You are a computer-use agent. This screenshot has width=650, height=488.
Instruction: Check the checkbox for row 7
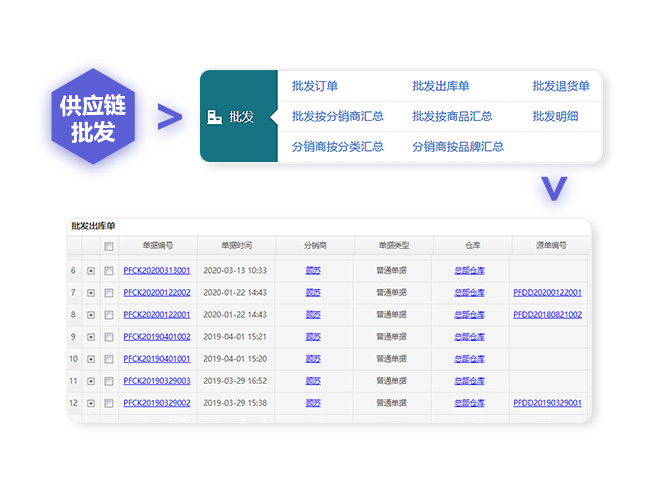pos(109,293)
